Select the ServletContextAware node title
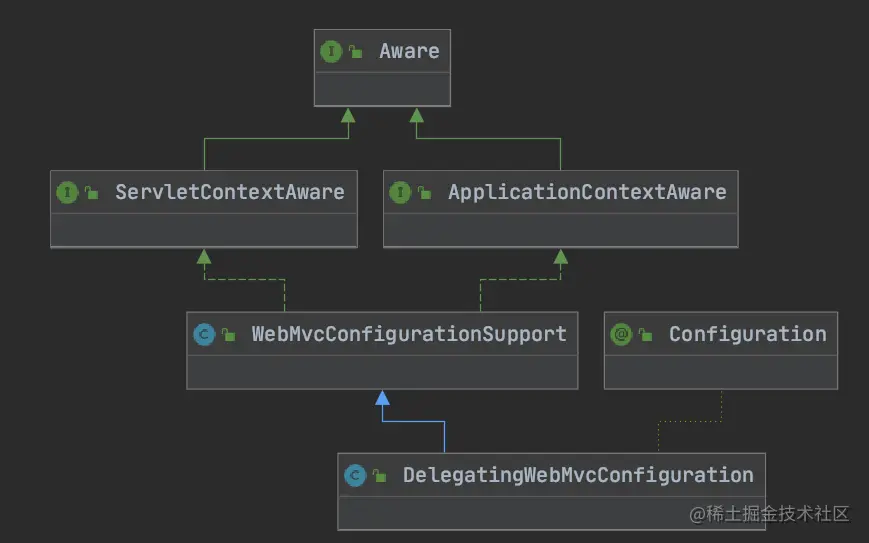 coord(229,192)
